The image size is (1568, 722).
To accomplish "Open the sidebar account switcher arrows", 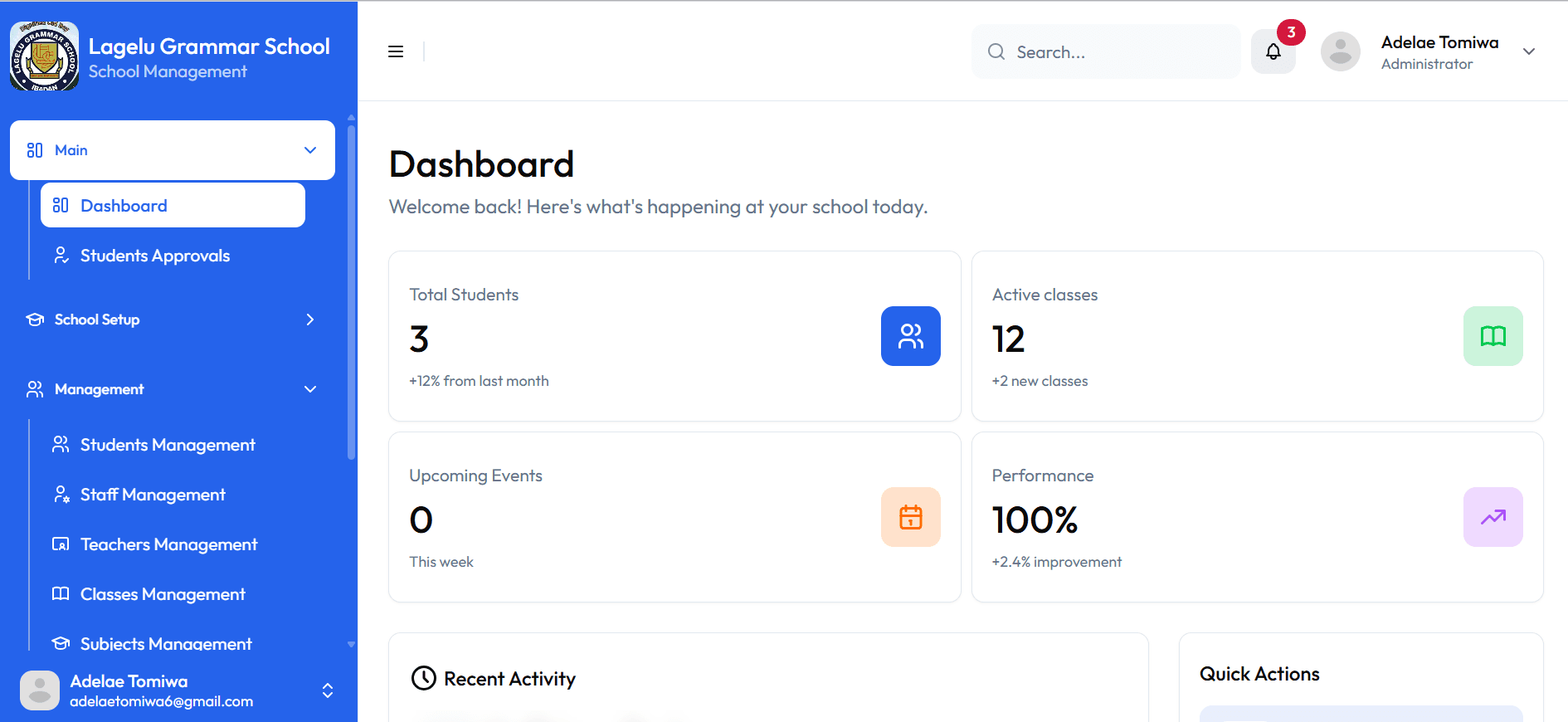I will [328, 690].
